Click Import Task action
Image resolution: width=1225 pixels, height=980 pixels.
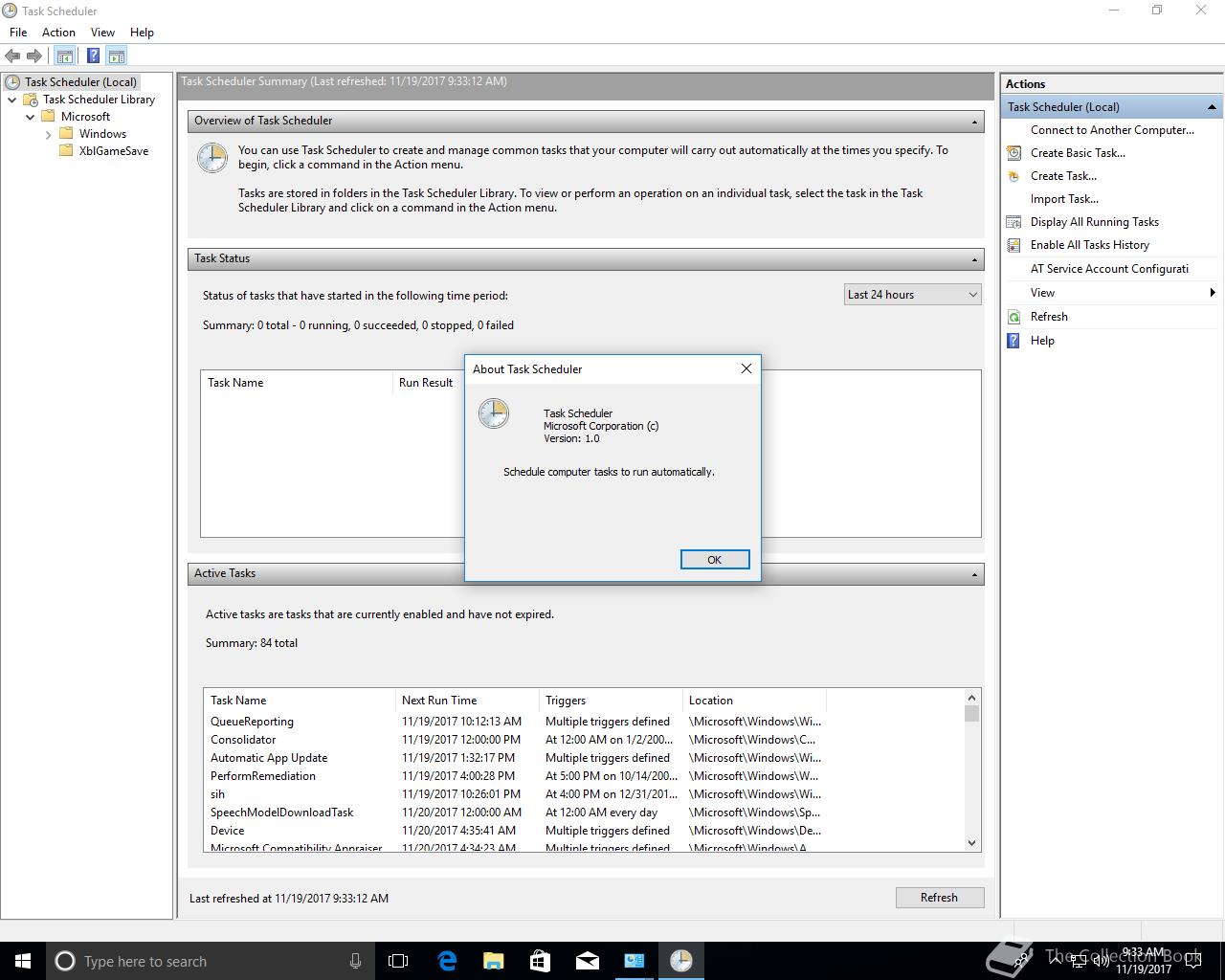point(1063,199)
